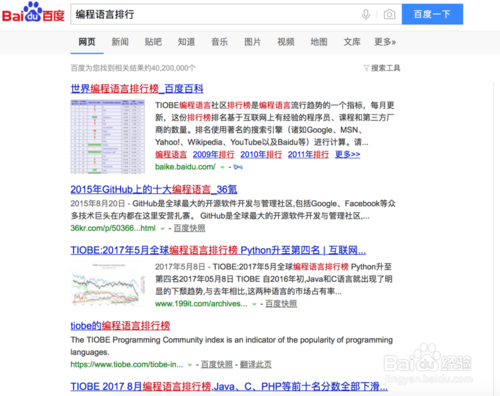Activate voice search microphone icon
Screen dimensions: 500x396
click(x=366, y=14)
